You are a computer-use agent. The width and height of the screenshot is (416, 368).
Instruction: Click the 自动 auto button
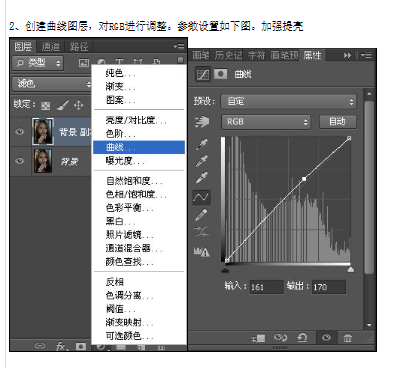tap(338, 122)
